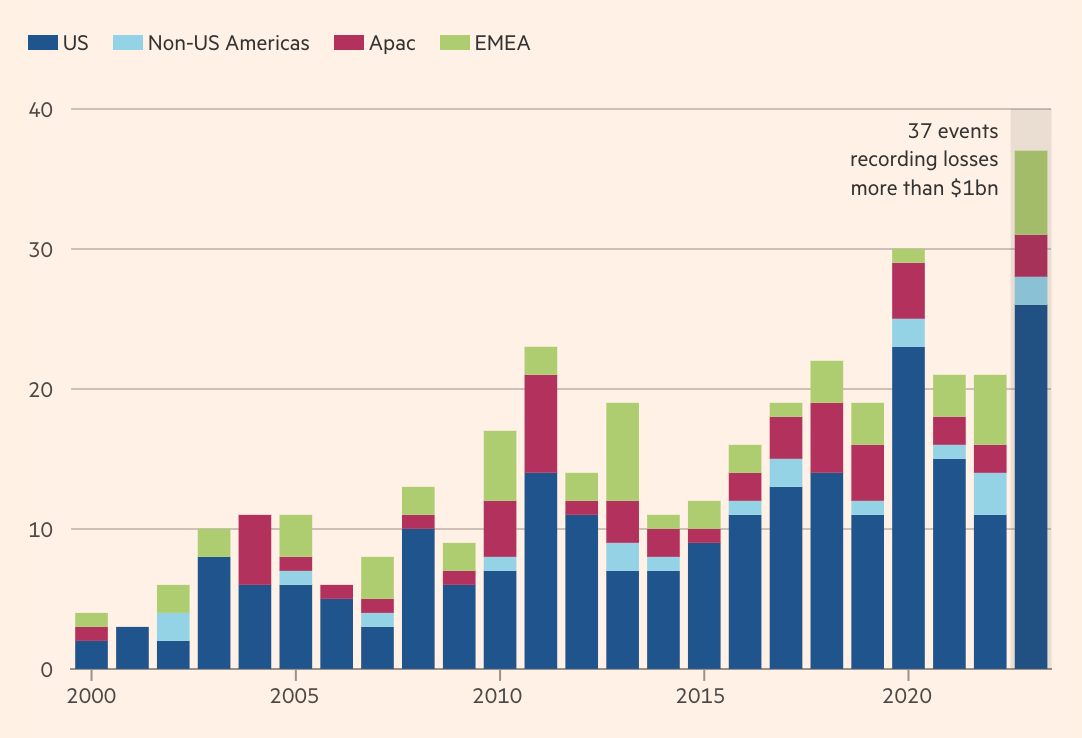Click the y-axis label 30
1082x738 pixels.
click(x=41, y=250)
